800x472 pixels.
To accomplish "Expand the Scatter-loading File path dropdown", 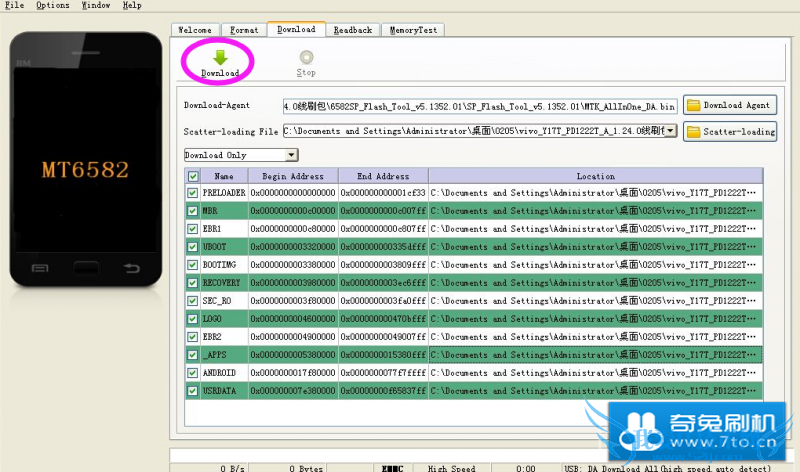I will coord(671,131).
